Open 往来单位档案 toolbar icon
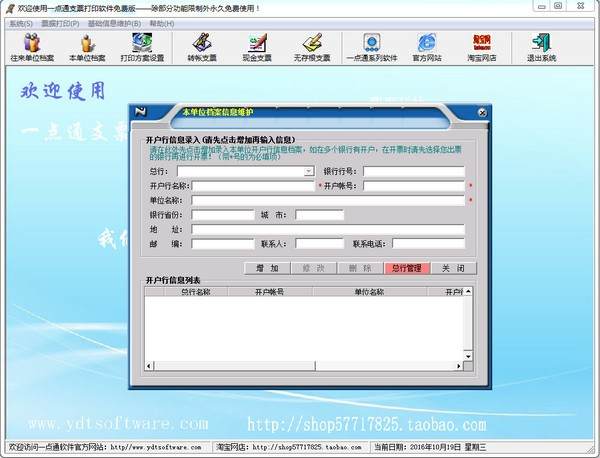This screenshot has width=600, height=458. (x=32, y=48)
